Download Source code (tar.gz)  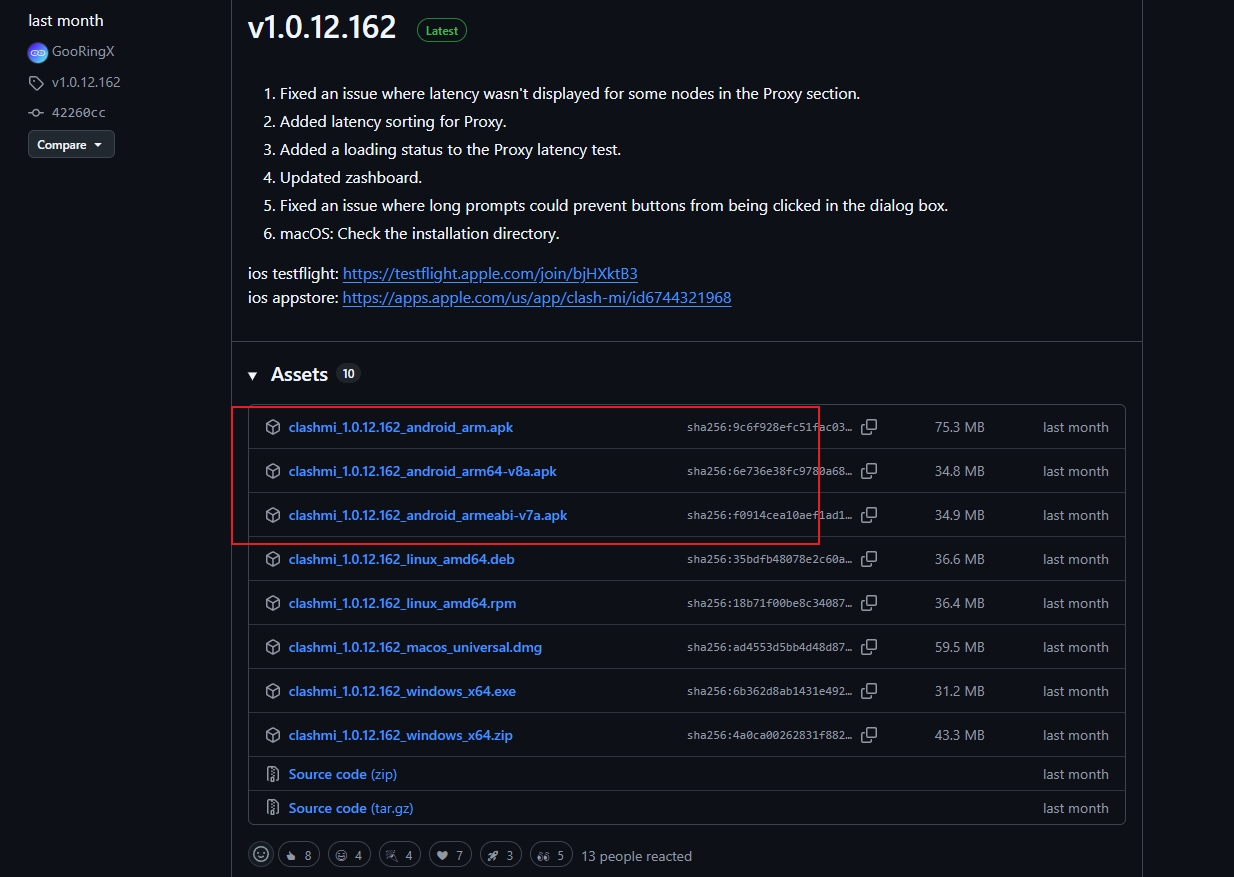pos(350,808)
